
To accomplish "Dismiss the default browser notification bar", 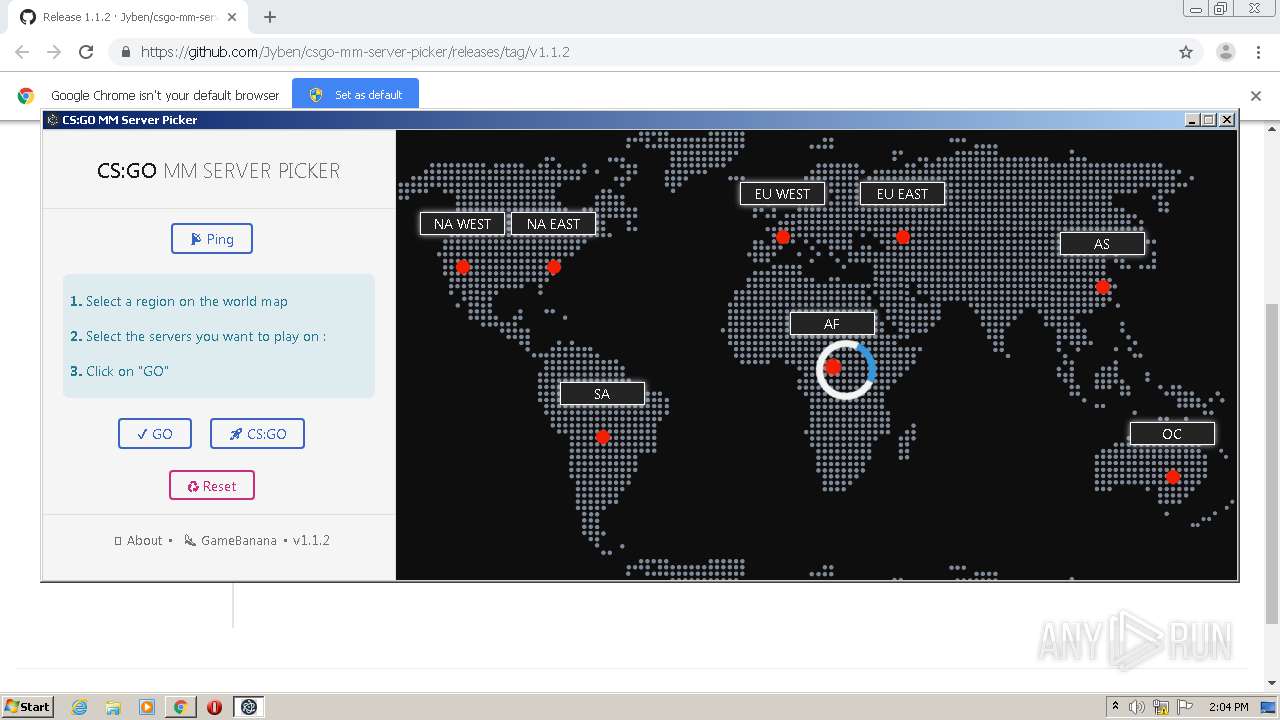I will (x=1256, y=96).
